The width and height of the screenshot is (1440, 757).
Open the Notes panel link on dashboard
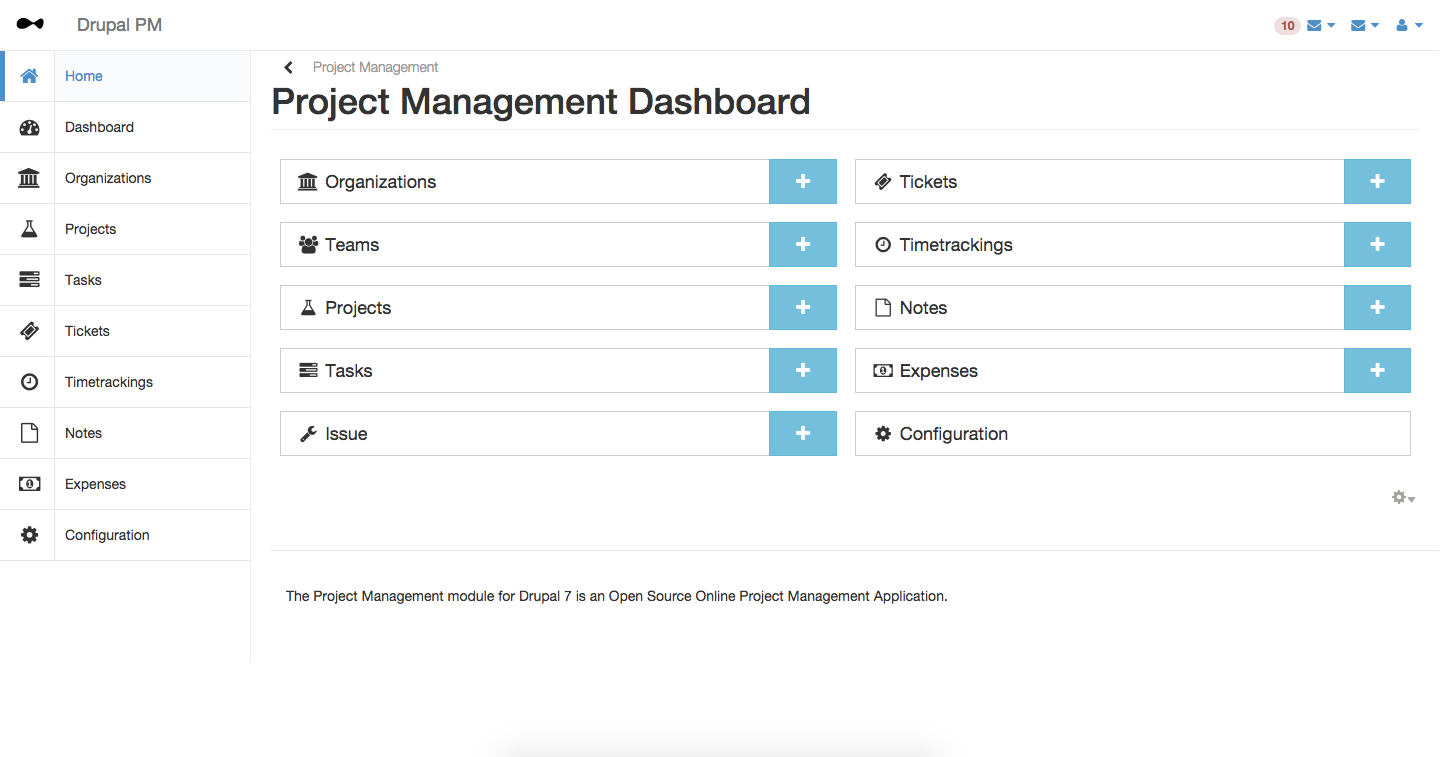pyautogui.click(x=923, y=308)
